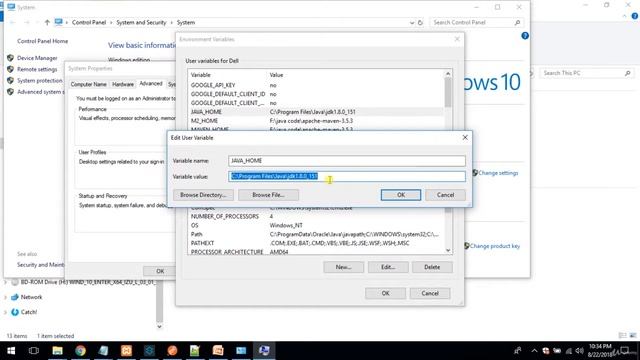The width and height of the screenshot is (640, 360).
Task: Click the Variable value input field
Action: click(347, 176)
